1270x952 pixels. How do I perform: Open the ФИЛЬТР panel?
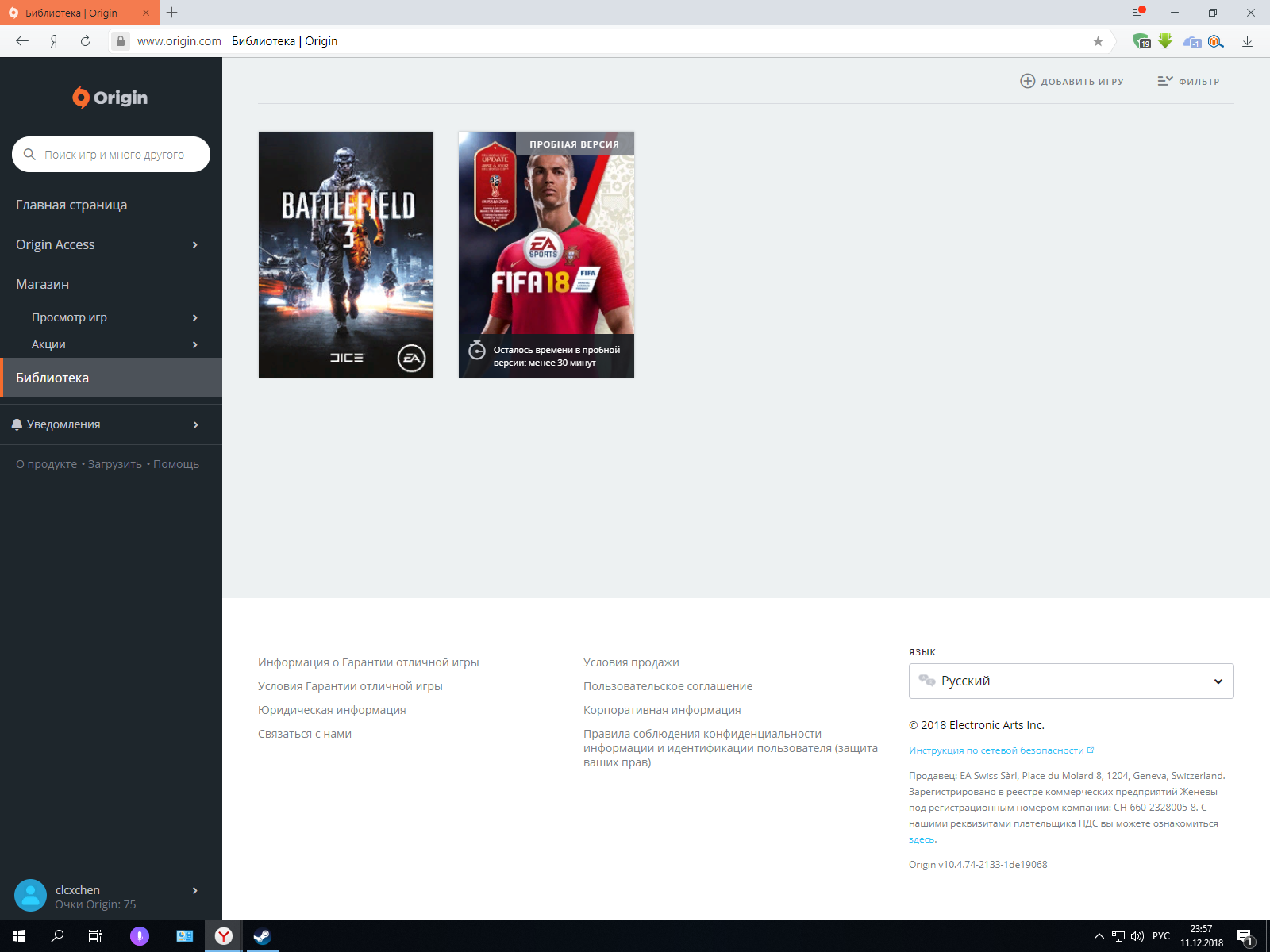pyautogui.click(x=1188, y=81)
